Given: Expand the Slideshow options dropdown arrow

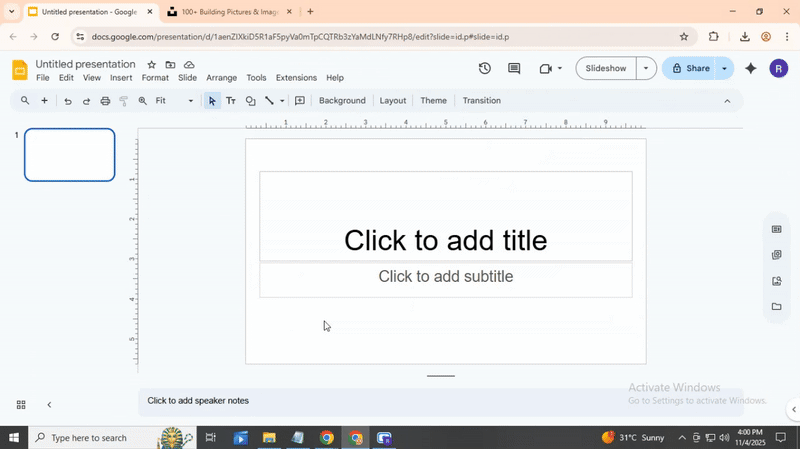Looking at the screenshot, I should tap(646, 69).
